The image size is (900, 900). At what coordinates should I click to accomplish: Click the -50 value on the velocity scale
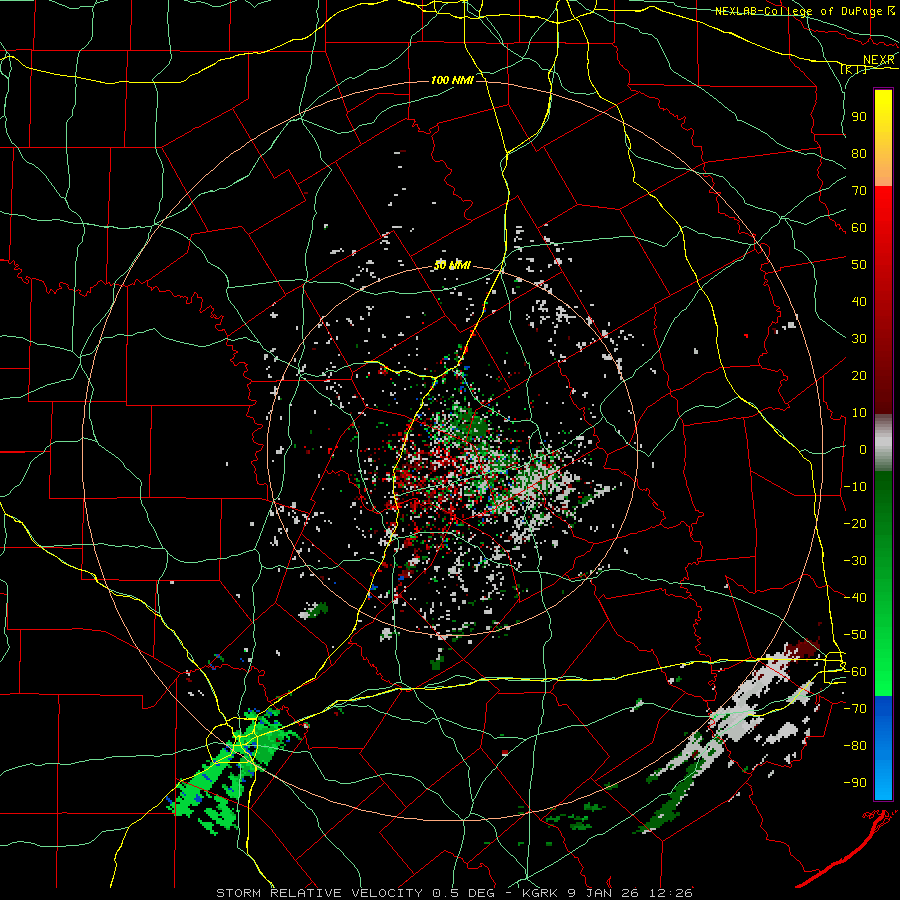pyautogui.click(x=855, y=635)
